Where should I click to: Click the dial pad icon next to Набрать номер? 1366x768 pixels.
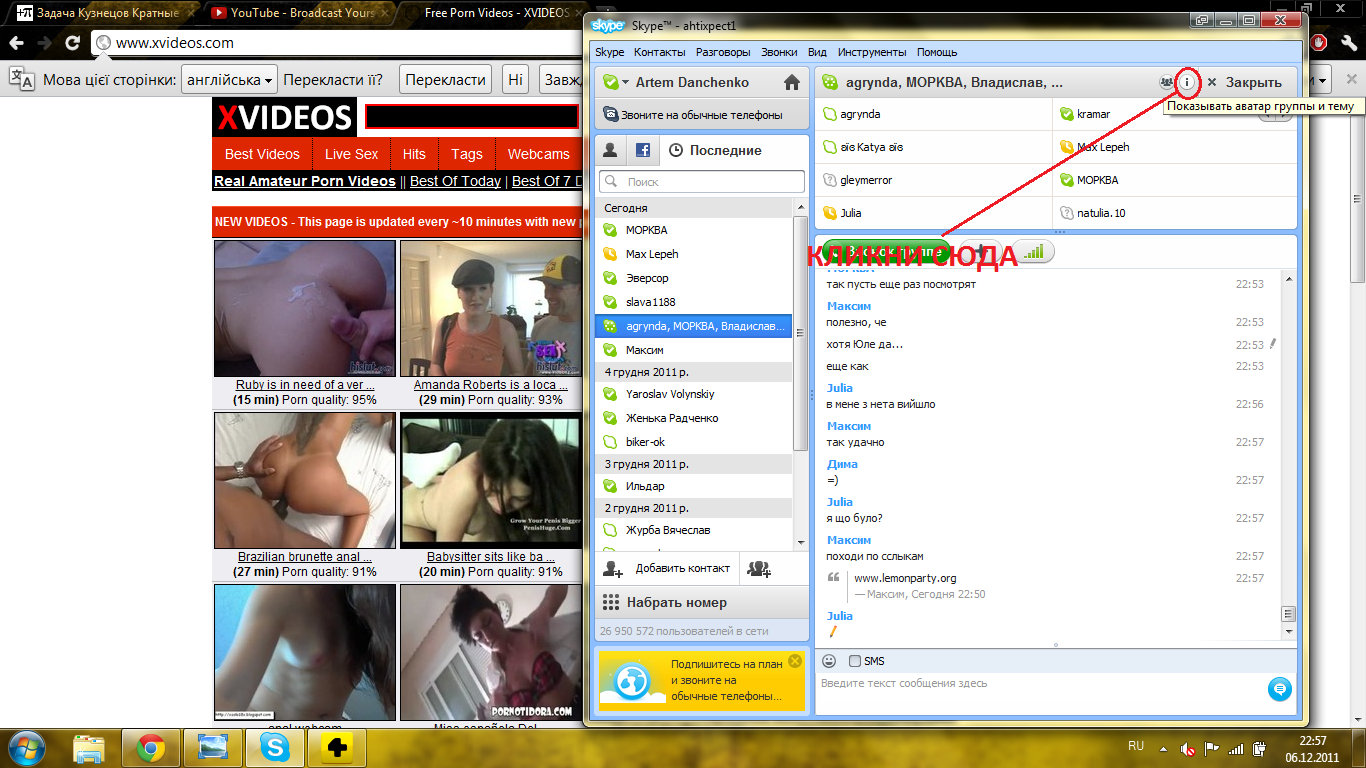(611, 603)
